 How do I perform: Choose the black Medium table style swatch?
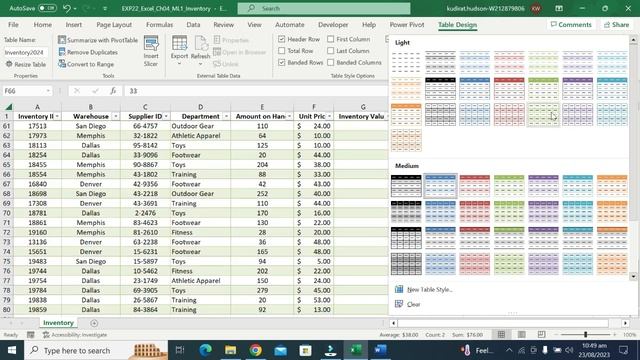coord(406,186)
